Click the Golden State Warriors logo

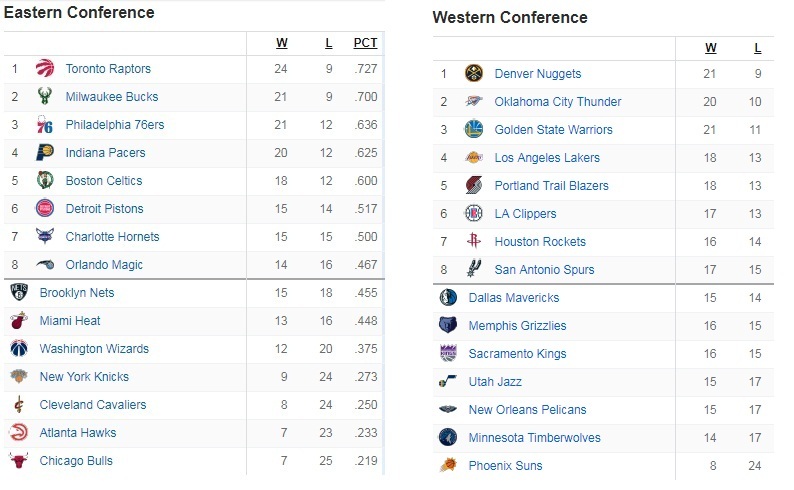pos(474,129)
